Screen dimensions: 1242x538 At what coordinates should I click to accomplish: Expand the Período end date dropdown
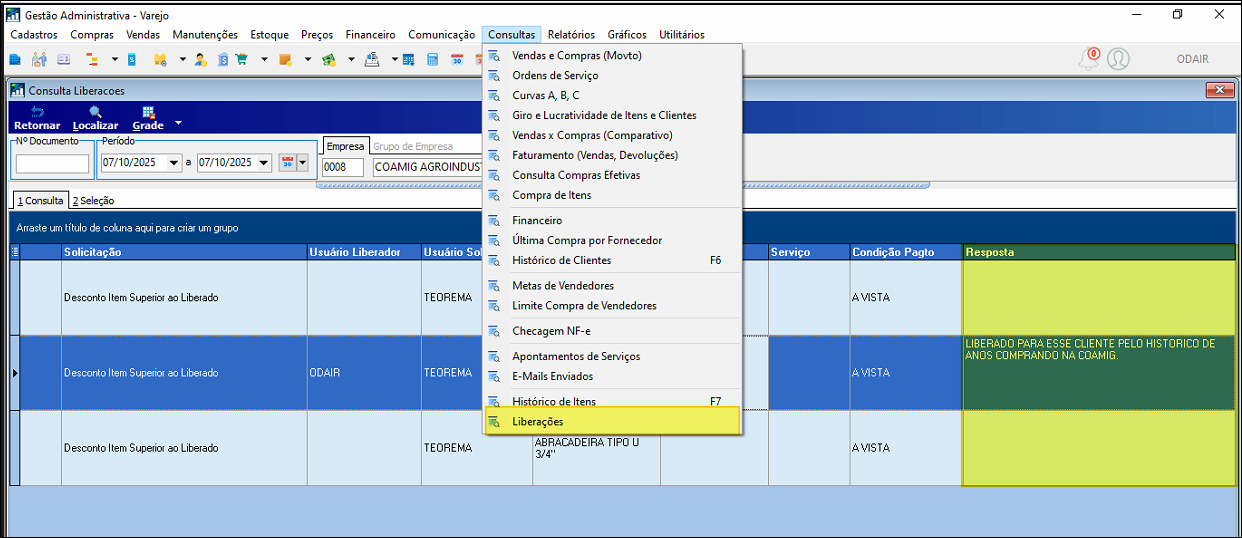(x=264, y=163)
